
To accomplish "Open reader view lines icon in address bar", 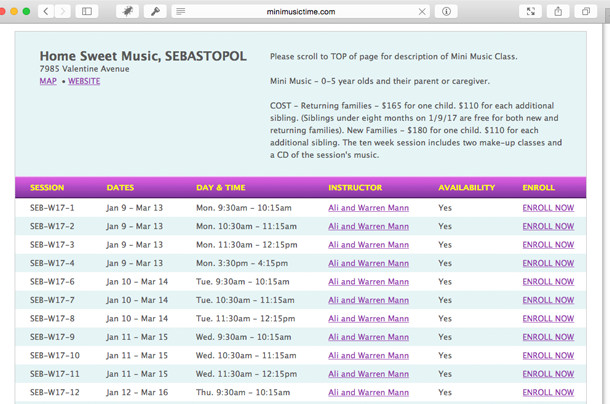I will 181,11.
